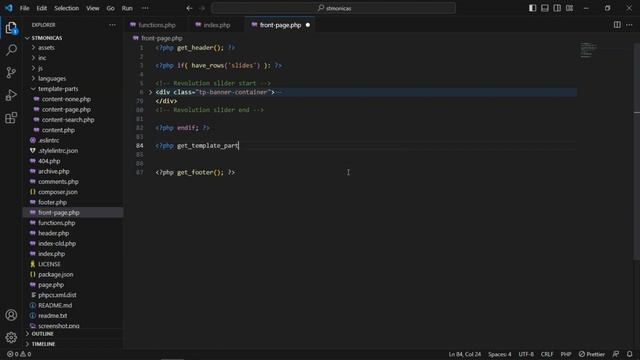Open the Explorer view in activity bar
The height and width of the screenshot is (360, 640).
point(11,28)
